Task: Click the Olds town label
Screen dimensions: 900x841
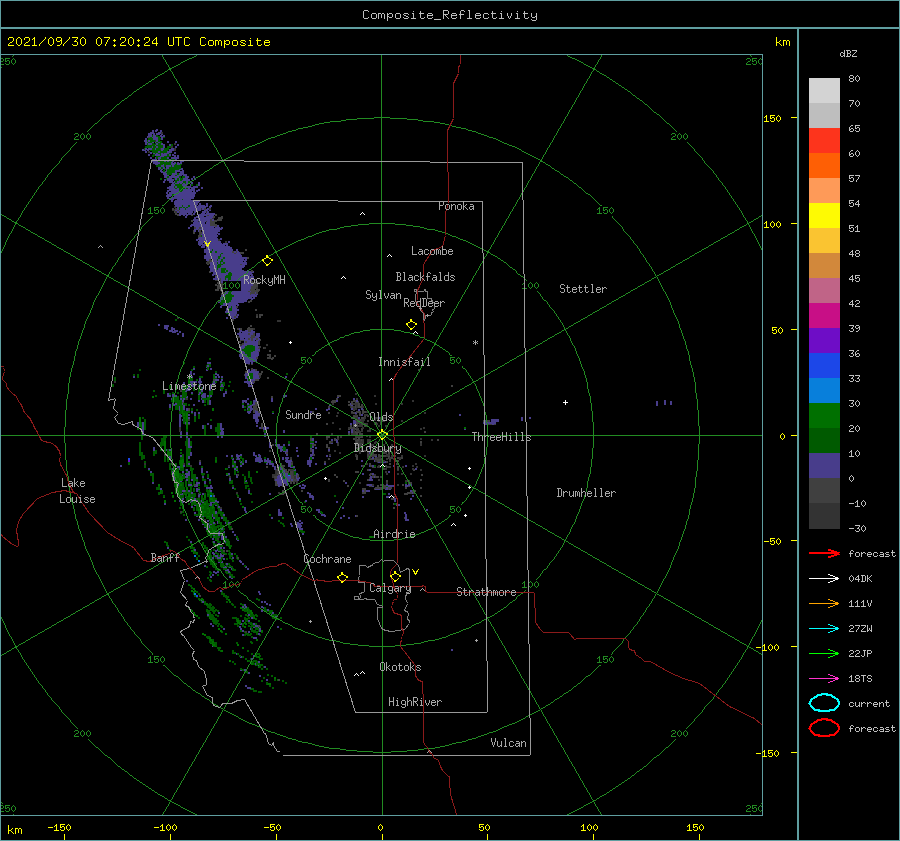Action: pyautogui.click(x=381, y=417)
